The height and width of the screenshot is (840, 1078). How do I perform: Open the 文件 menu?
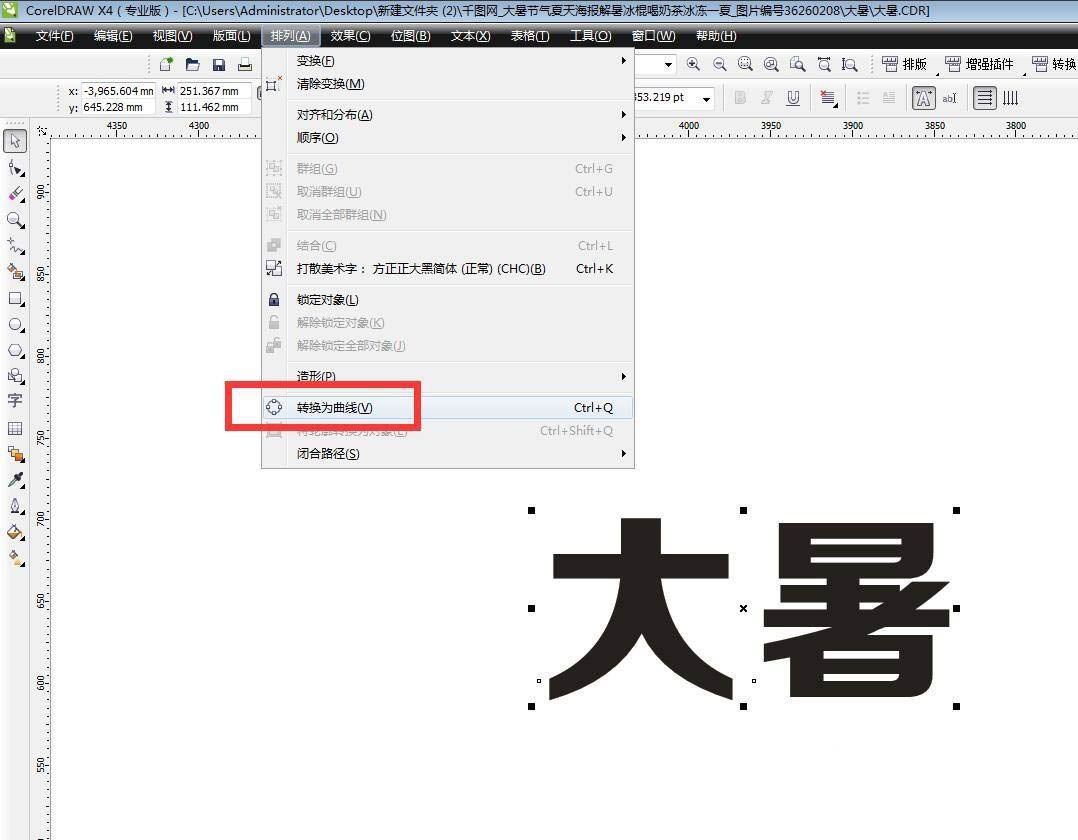pos(54,36)
